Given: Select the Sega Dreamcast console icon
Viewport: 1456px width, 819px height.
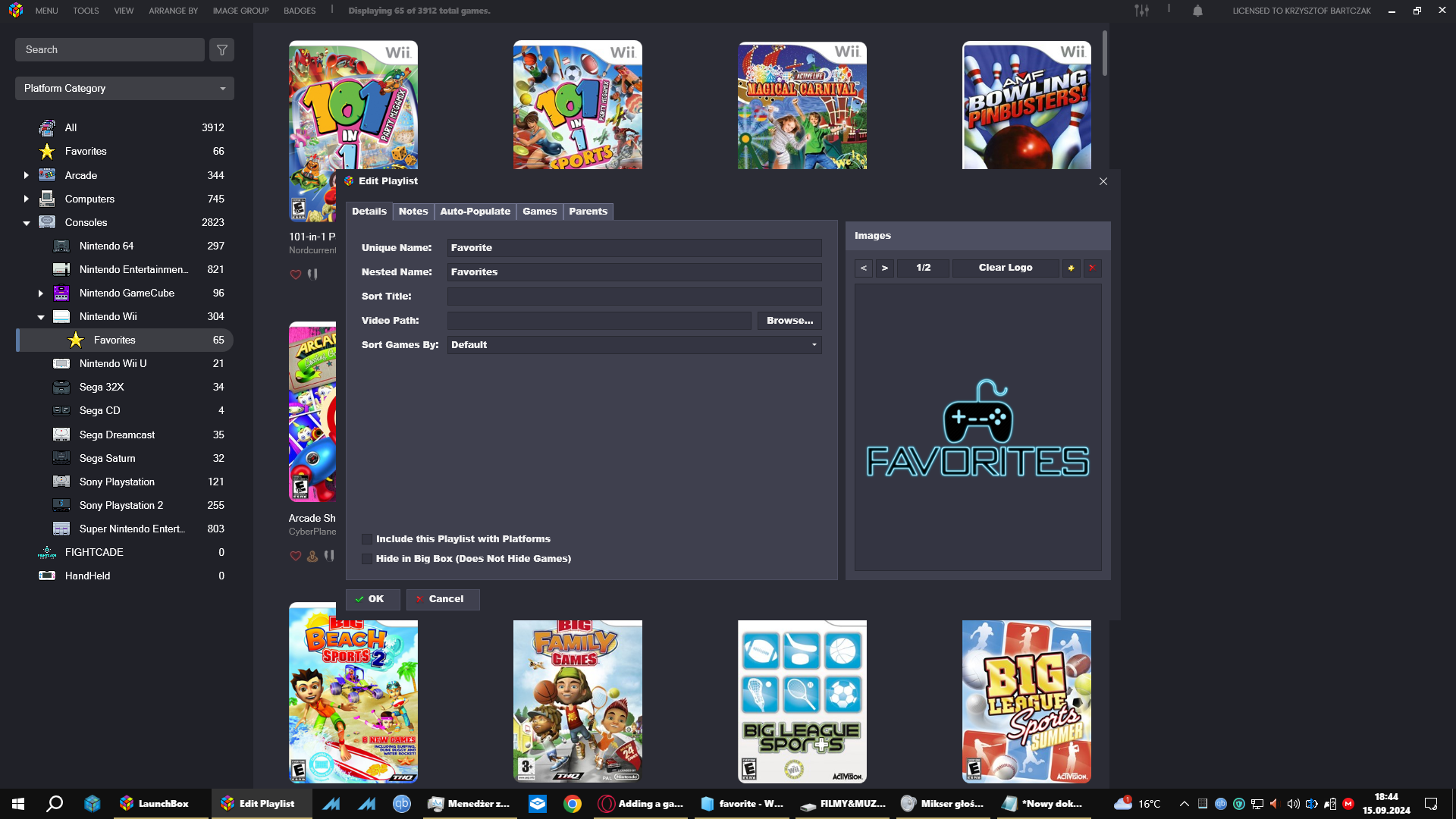Looking at the screenshot, I should pyautogui.click(x=61, y=435).
